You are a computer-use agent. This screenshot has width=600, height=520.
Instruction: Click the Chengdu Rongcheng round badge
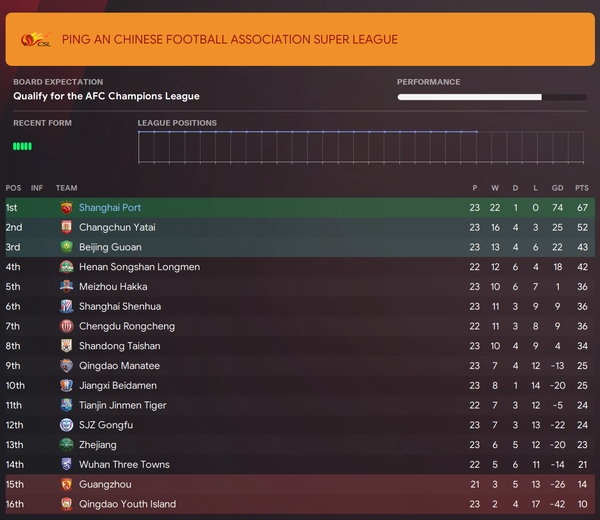coord(66,326)
